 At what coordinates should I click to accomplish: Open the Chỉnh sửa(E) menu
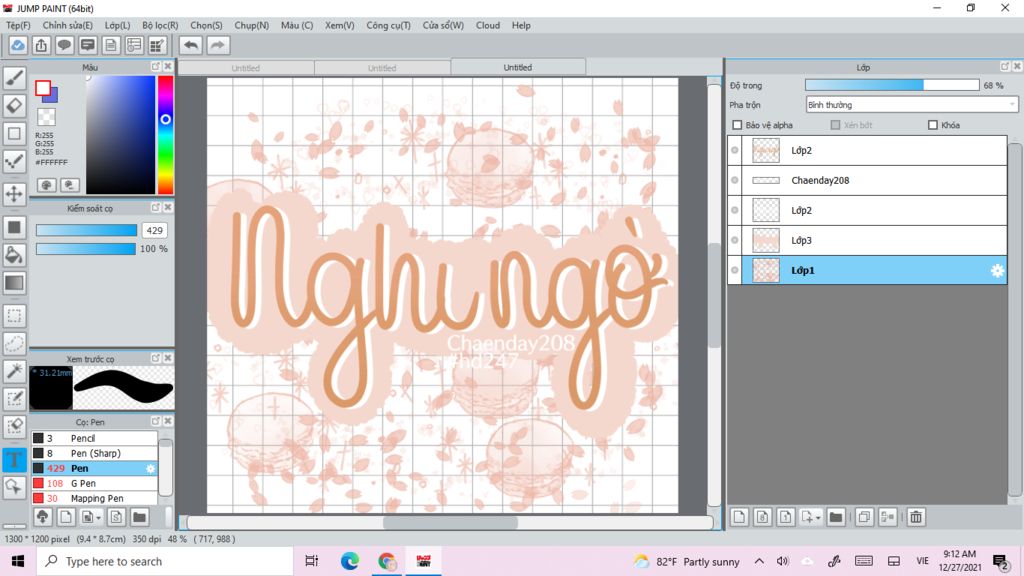point(67,25)
